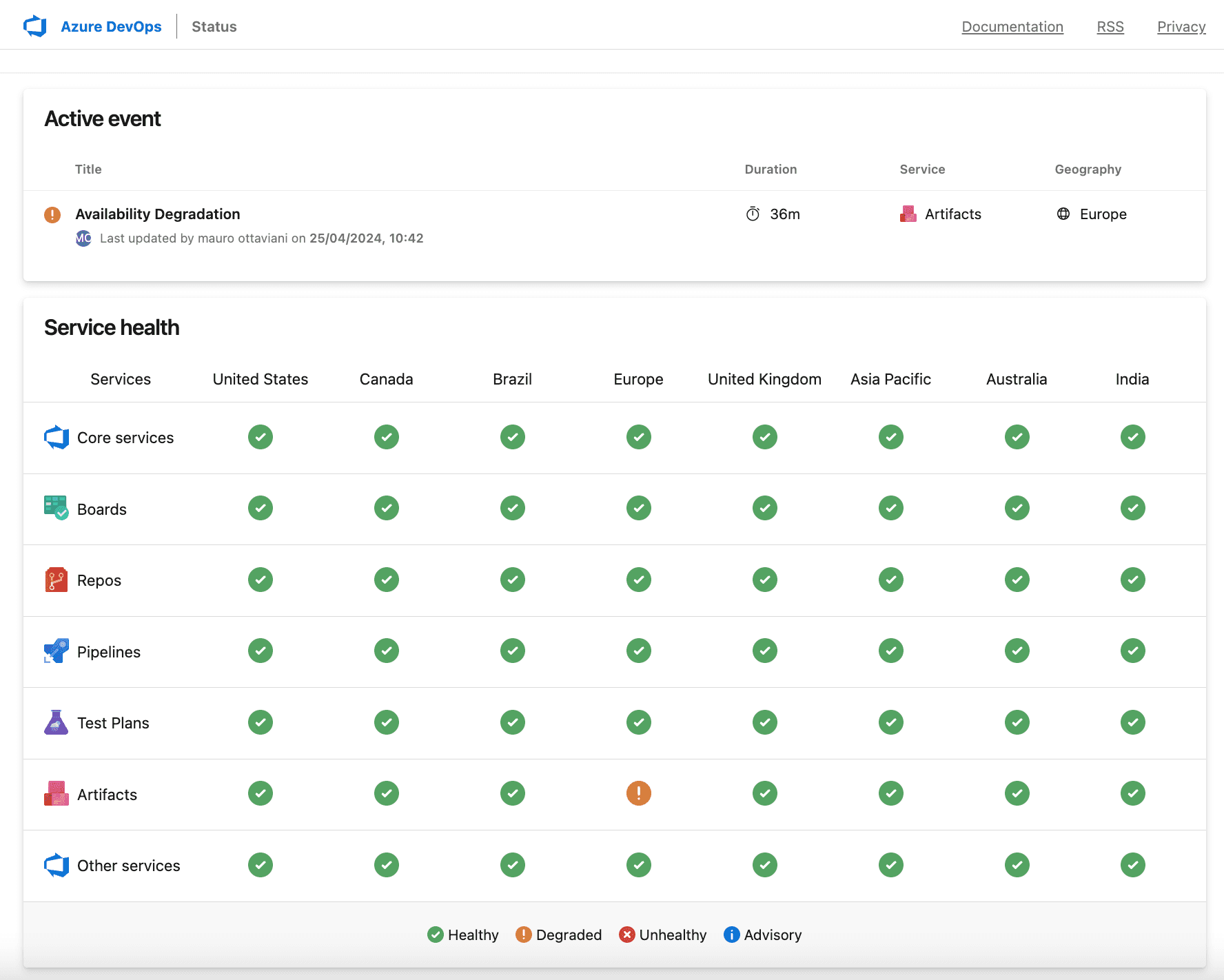Click the Duration column header
The width and height of the screenshot is (1224, 980).
(771, 170)
